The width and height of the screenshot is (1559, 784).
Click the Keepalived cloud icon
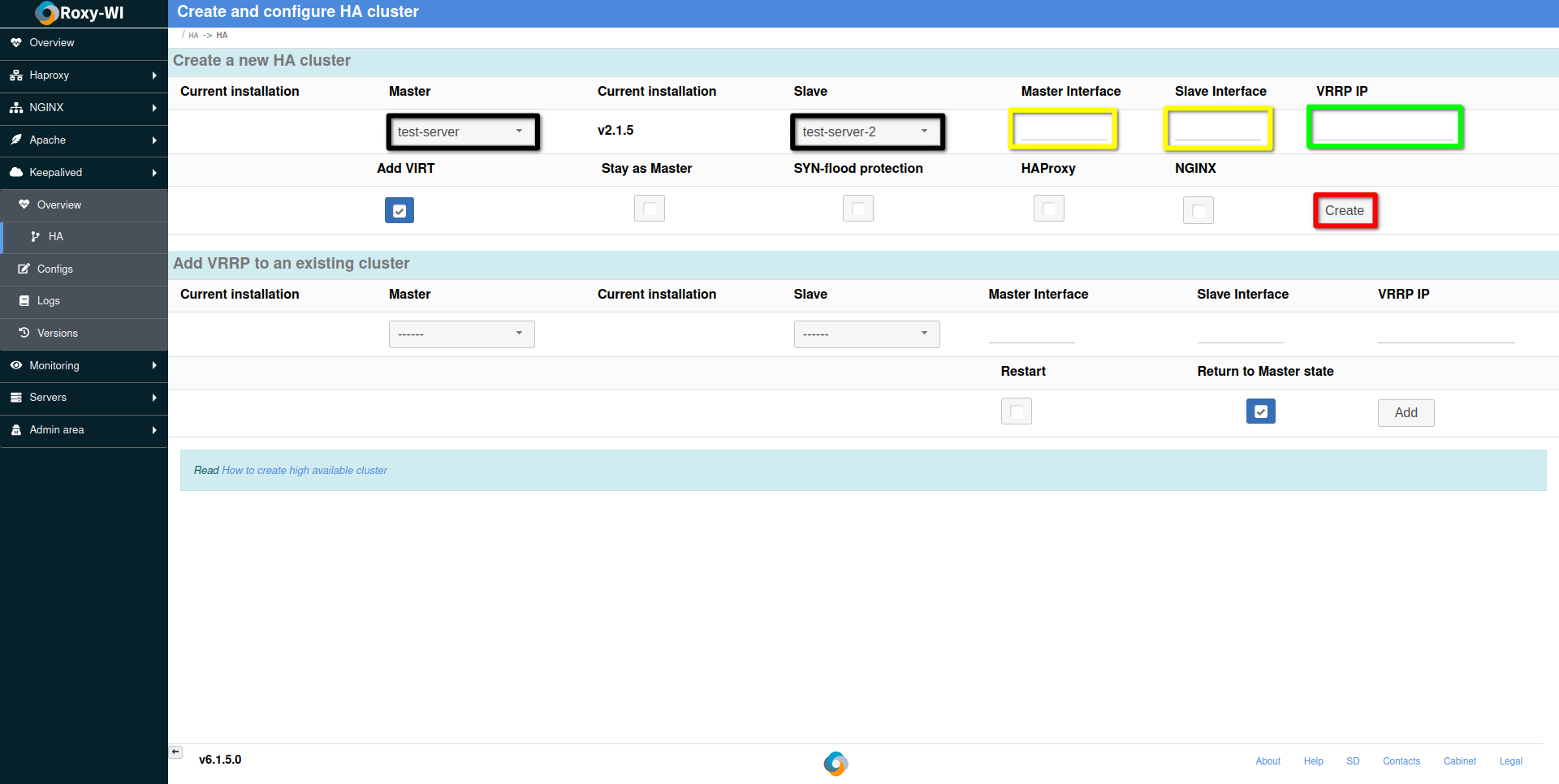click(15, 172)
